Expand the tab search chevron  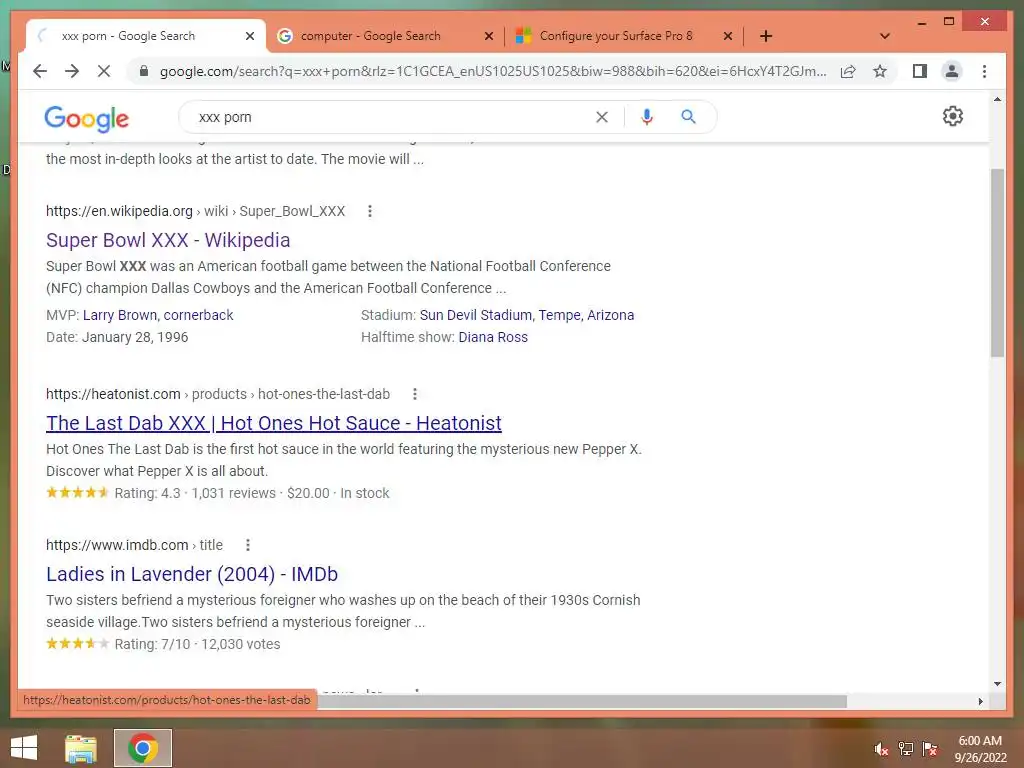point(885,36)
